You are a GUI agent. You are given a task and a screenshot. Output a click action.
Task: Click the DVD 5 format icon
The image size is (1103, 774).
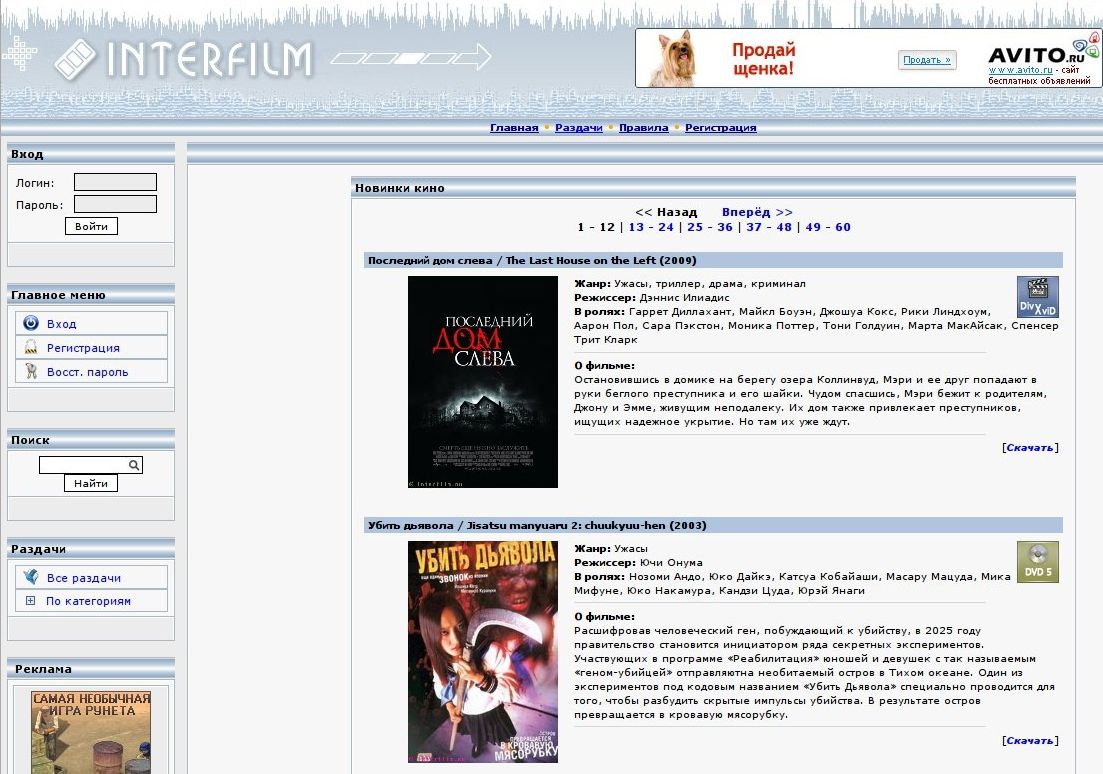[x=1037, y=562]
